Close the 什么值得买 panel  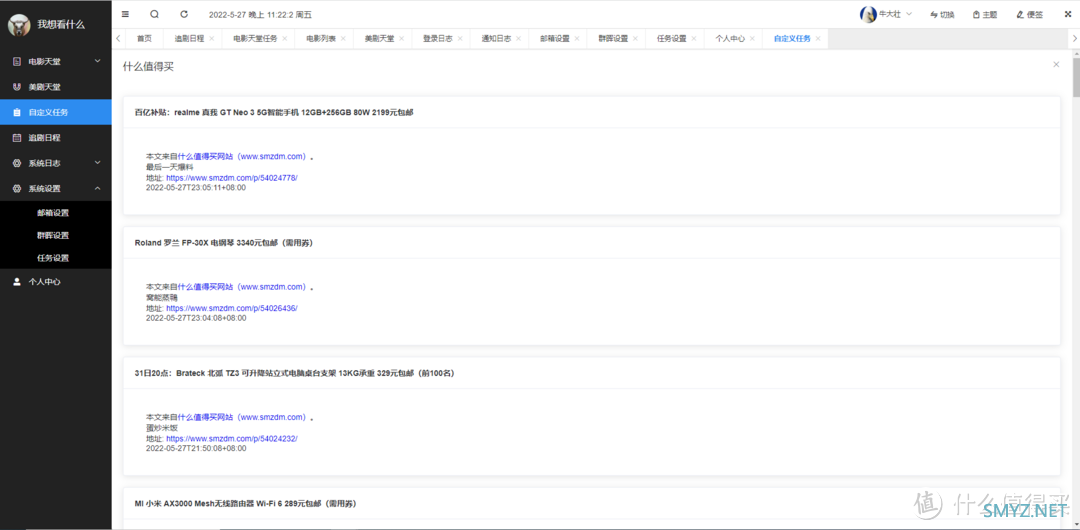(x=1056, y=64)
